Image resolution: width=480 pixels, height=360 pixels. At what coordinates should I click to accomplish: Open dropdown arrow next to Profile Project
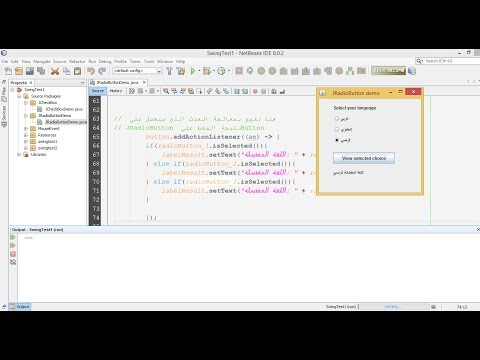[228, 71]
